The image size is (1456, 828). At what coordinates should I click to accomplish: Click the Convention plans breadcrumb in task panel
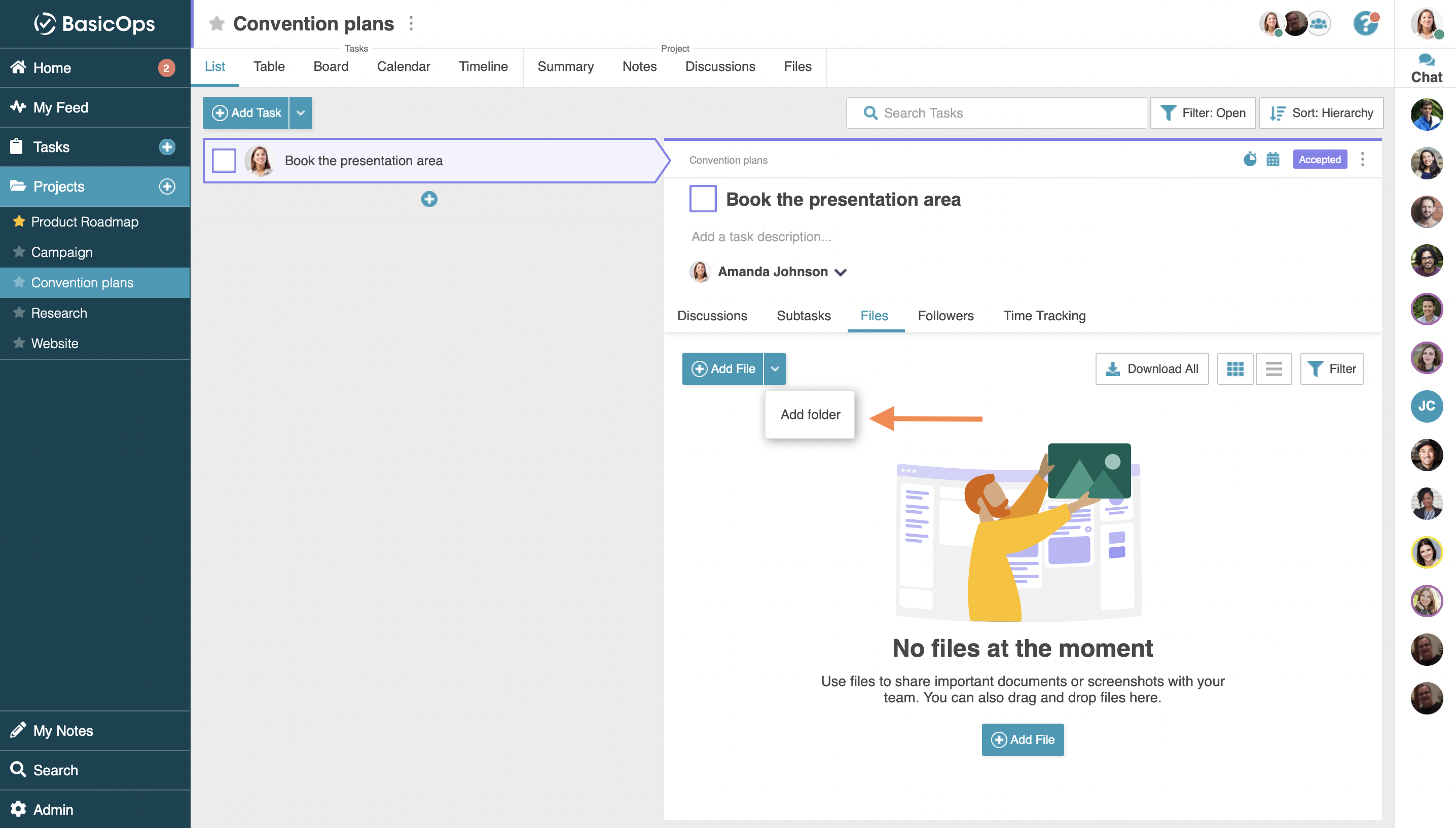(x=728, y=160)
